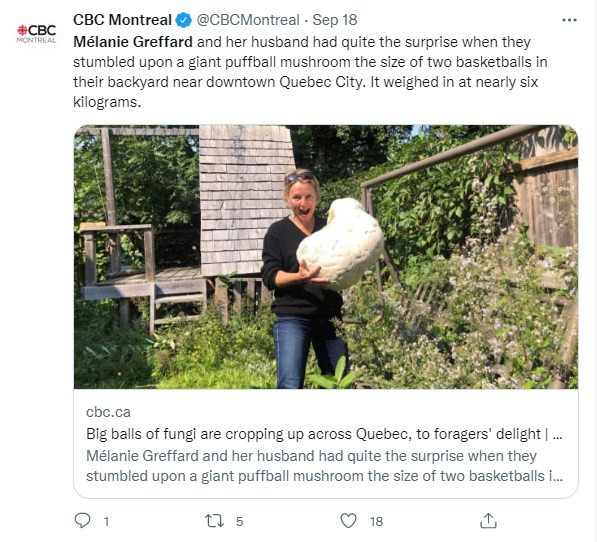Click the reply speech bubble icon
The height and width of the screenshot is (542, 597).
82,520
